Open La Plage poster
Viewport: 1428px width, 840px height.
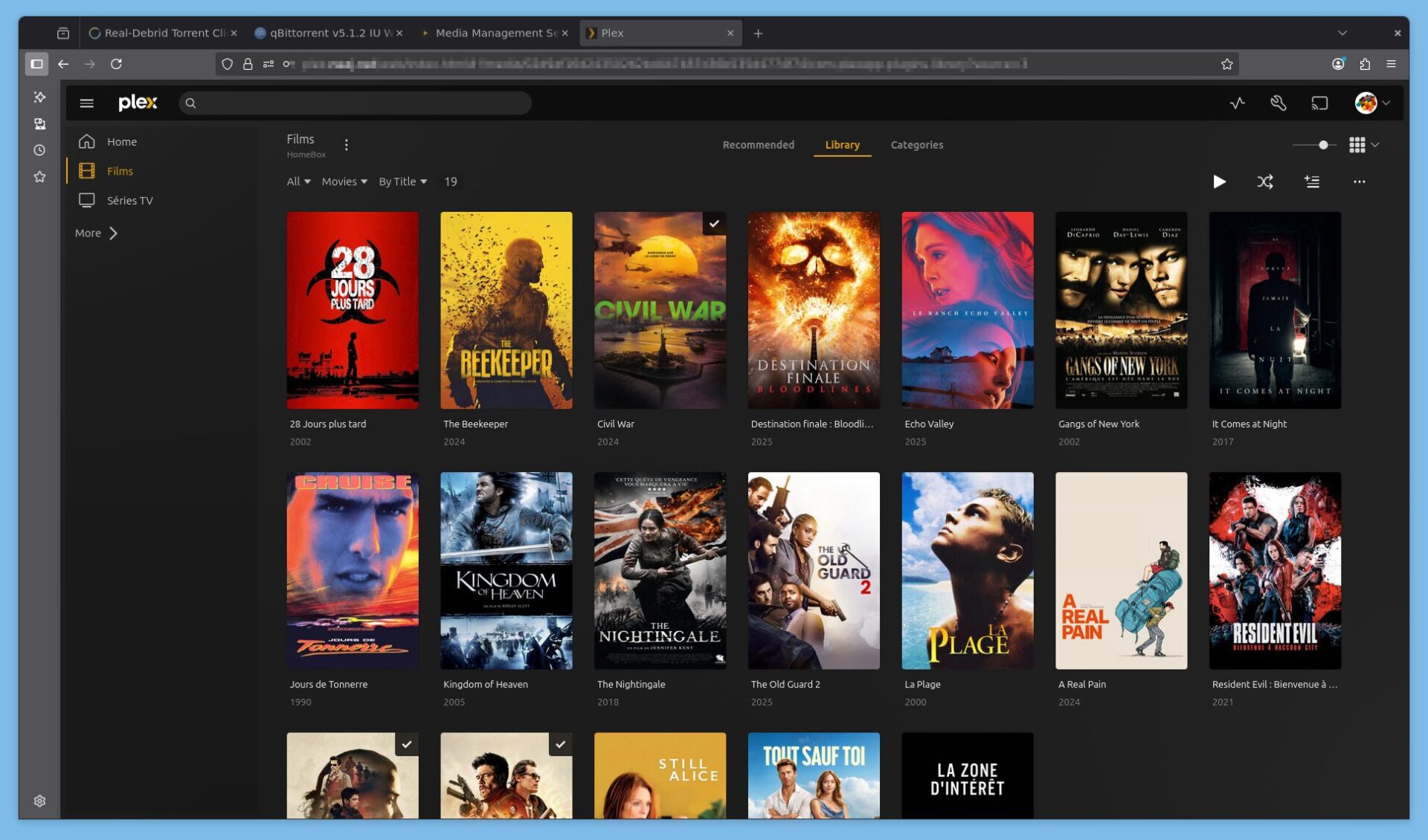[968, 571]
